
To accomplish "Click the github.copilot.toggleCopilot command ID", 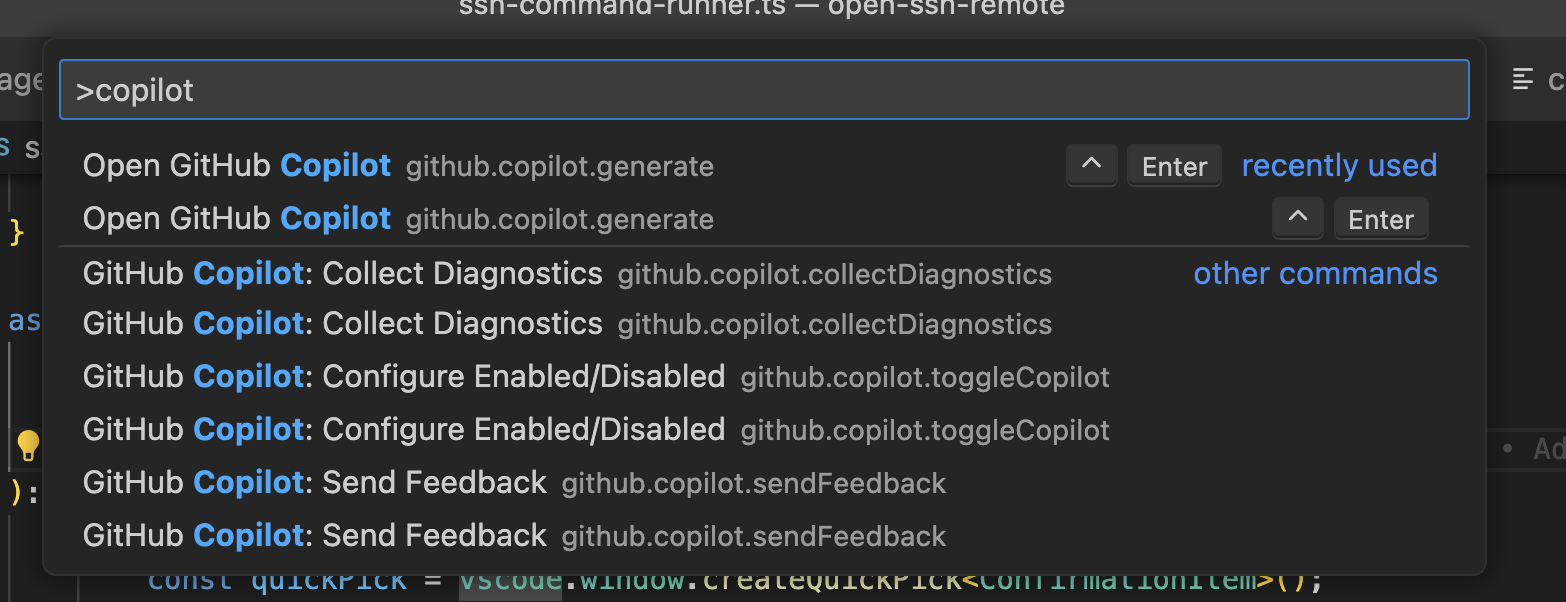I will click(925, 377).
